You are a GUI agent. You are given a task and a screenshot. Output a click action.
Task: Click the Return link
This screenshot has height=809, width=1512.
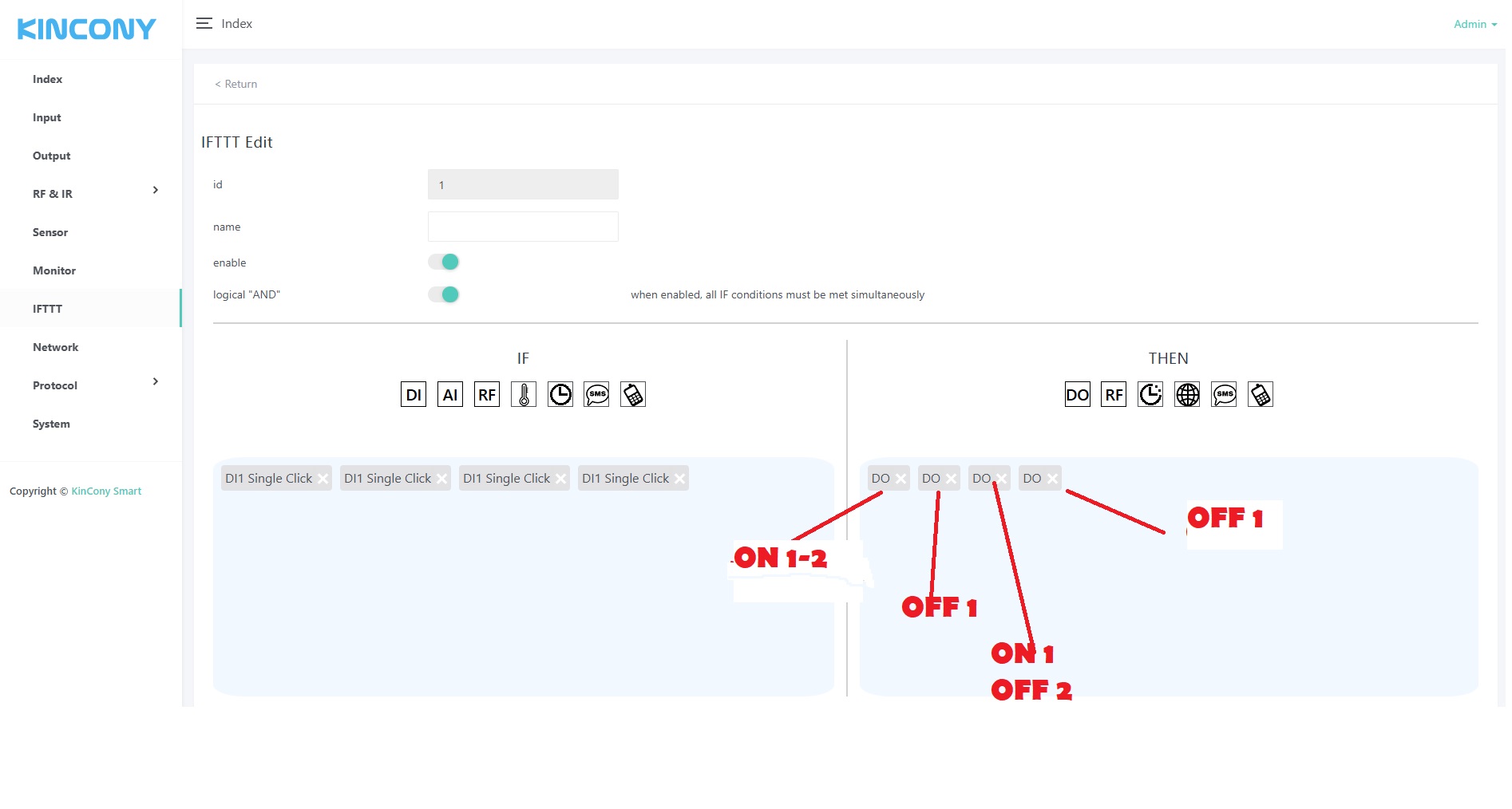pyautogui.click(x=236, y=84)
